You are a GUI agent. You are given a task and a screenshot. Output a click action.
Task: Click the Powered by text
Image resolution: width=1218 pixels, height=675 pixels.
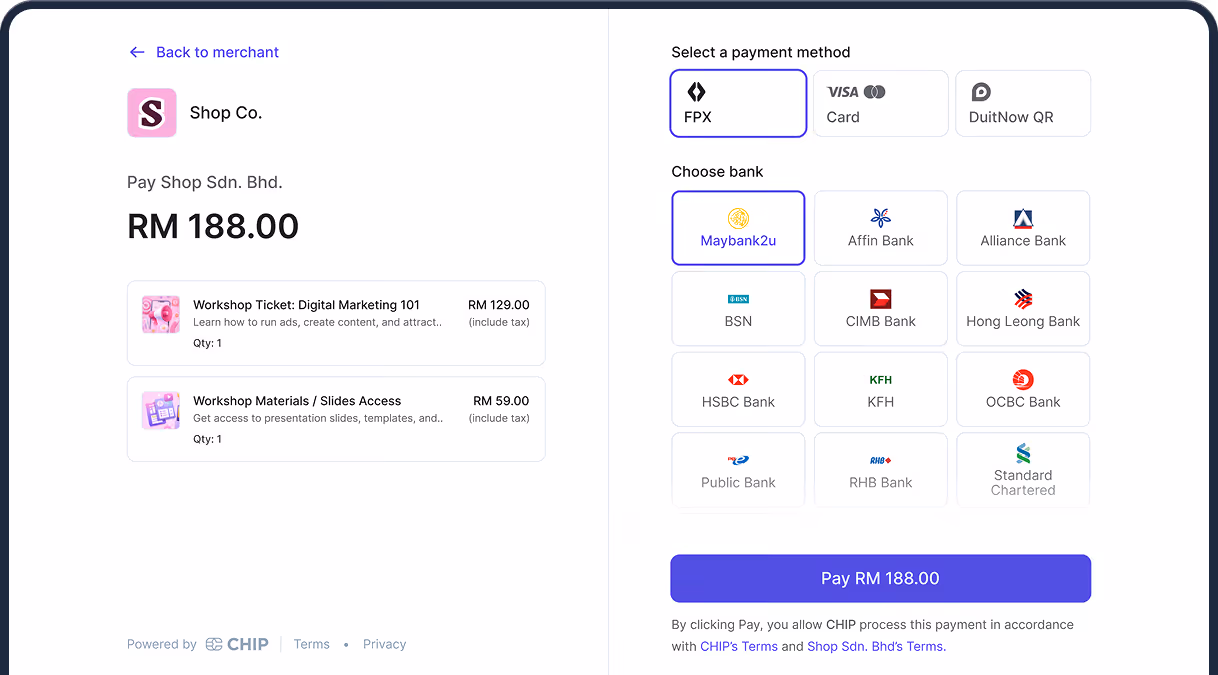[162, 644]
